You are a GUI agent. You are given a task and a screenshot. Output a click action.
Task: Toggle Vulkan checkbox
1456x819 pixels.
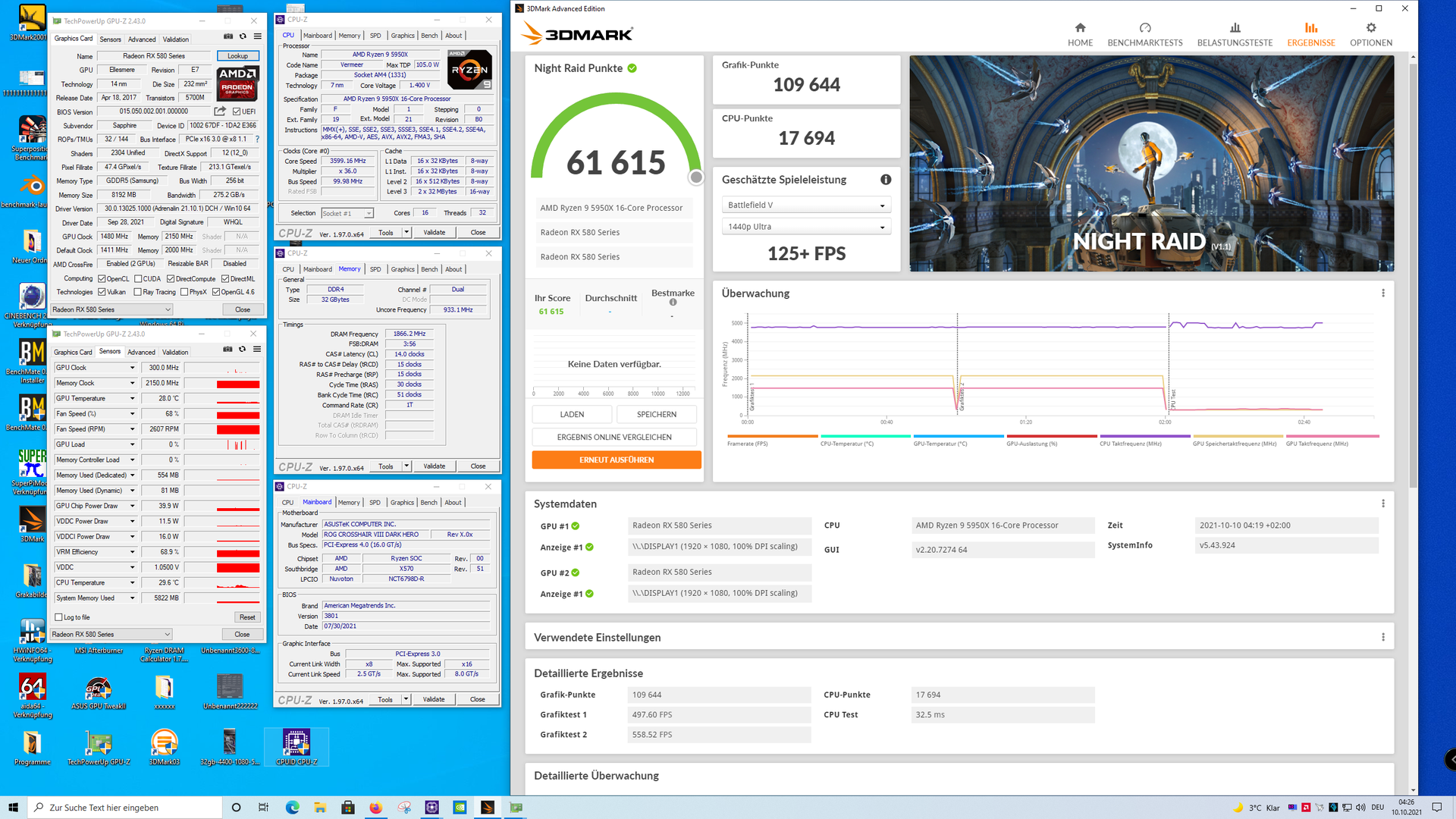tap(102, 292)
